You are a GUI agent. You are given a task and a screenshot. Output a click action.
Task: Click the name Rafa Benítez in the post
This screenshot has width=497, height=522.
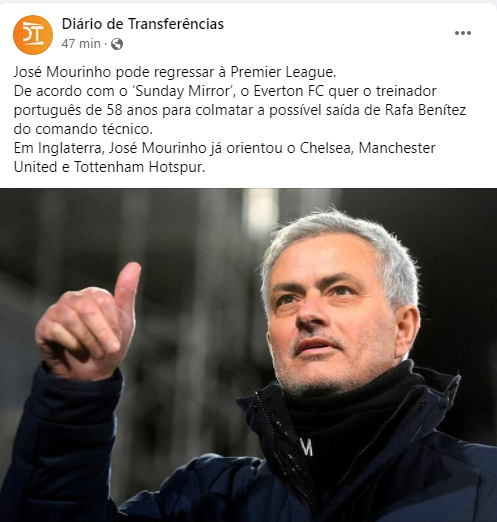pyautogui.click(x=425, y=110)
